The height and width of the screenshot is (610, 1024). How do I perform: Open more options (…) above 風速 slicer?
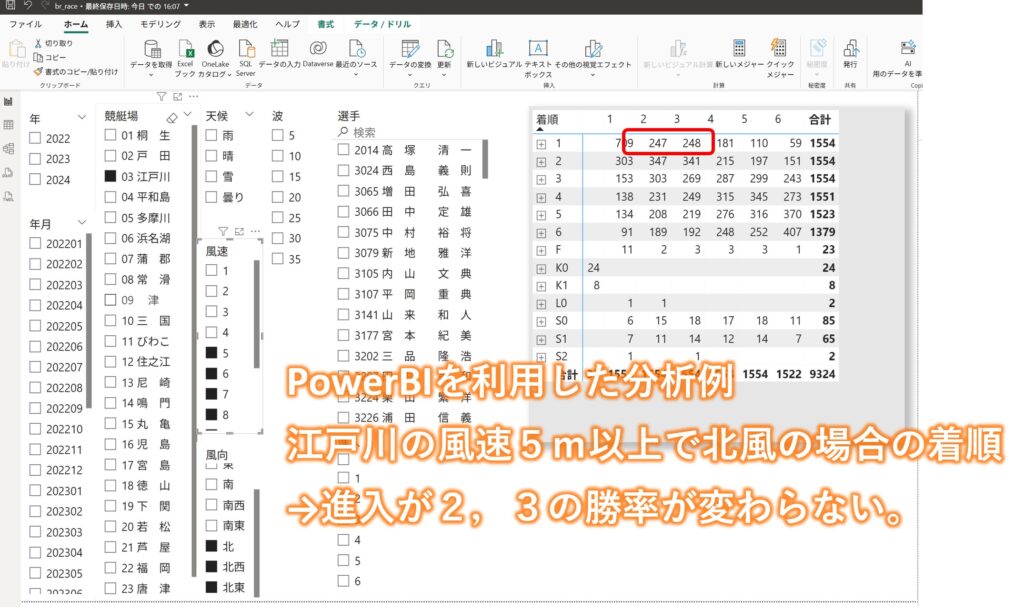[x=255, y=231]
